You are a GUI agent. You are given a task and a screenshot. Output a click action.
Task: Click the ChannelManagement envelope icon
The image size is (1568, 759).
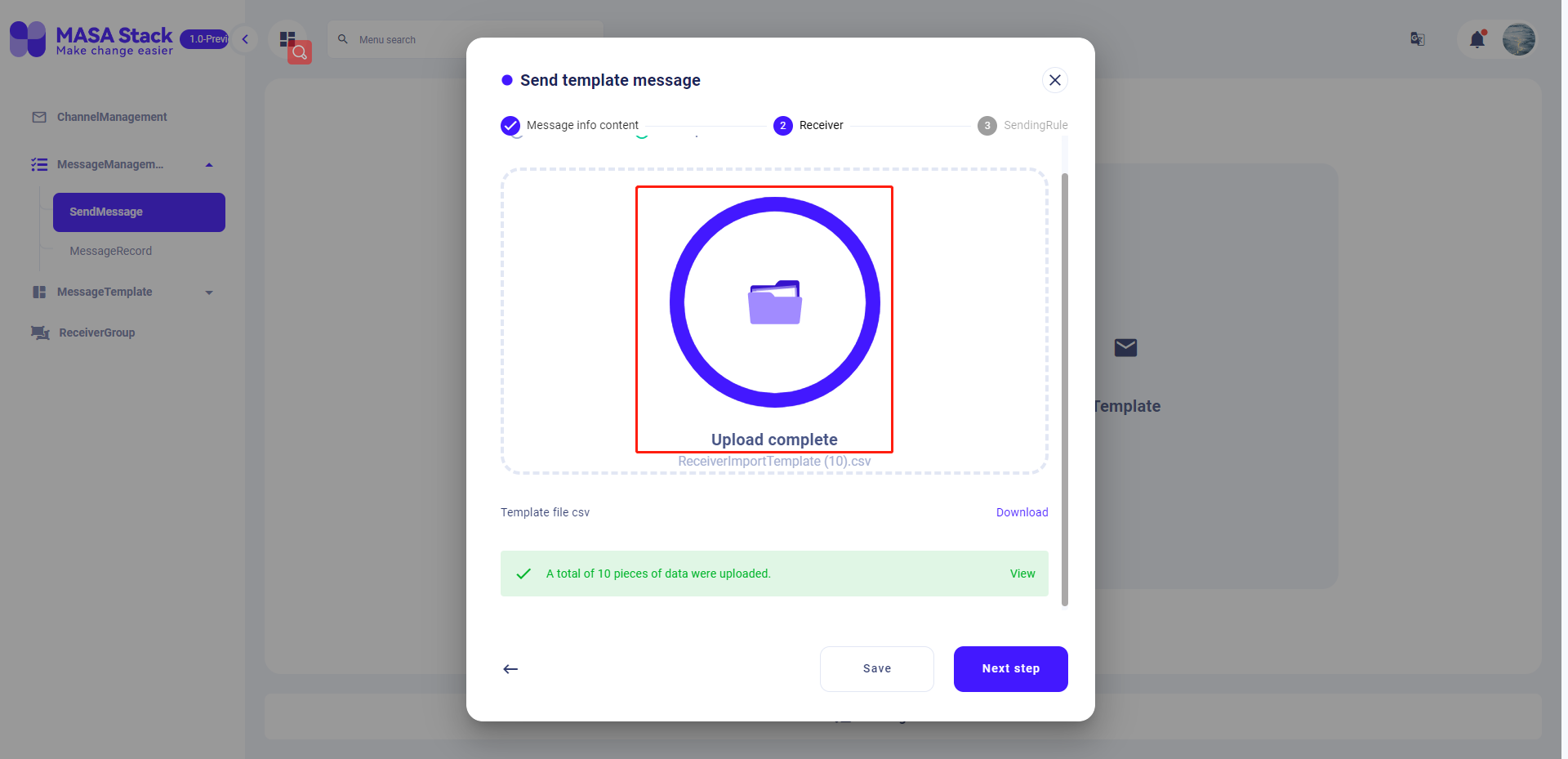click(x=39, y=118)
